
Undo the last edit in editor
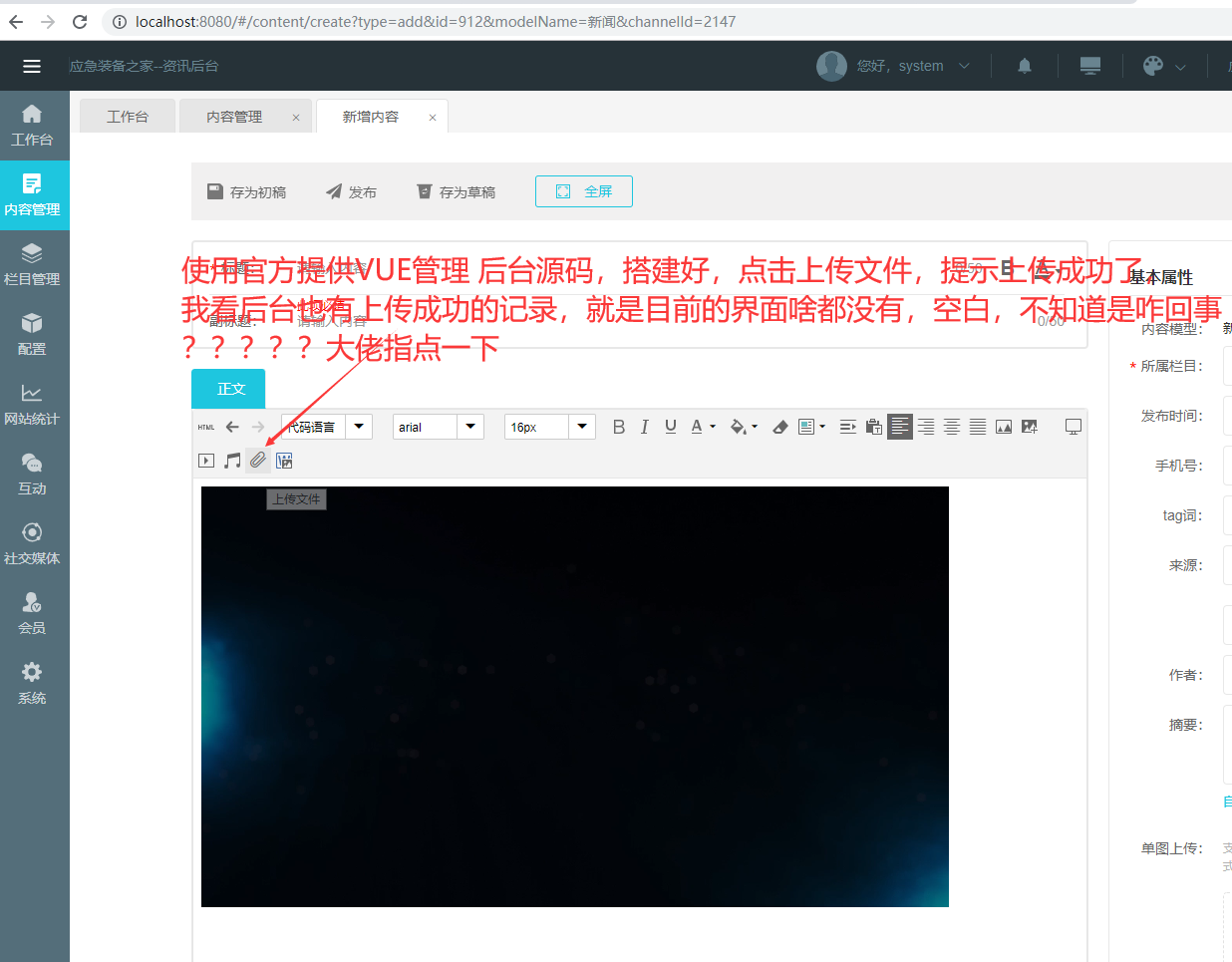(232, 427)
